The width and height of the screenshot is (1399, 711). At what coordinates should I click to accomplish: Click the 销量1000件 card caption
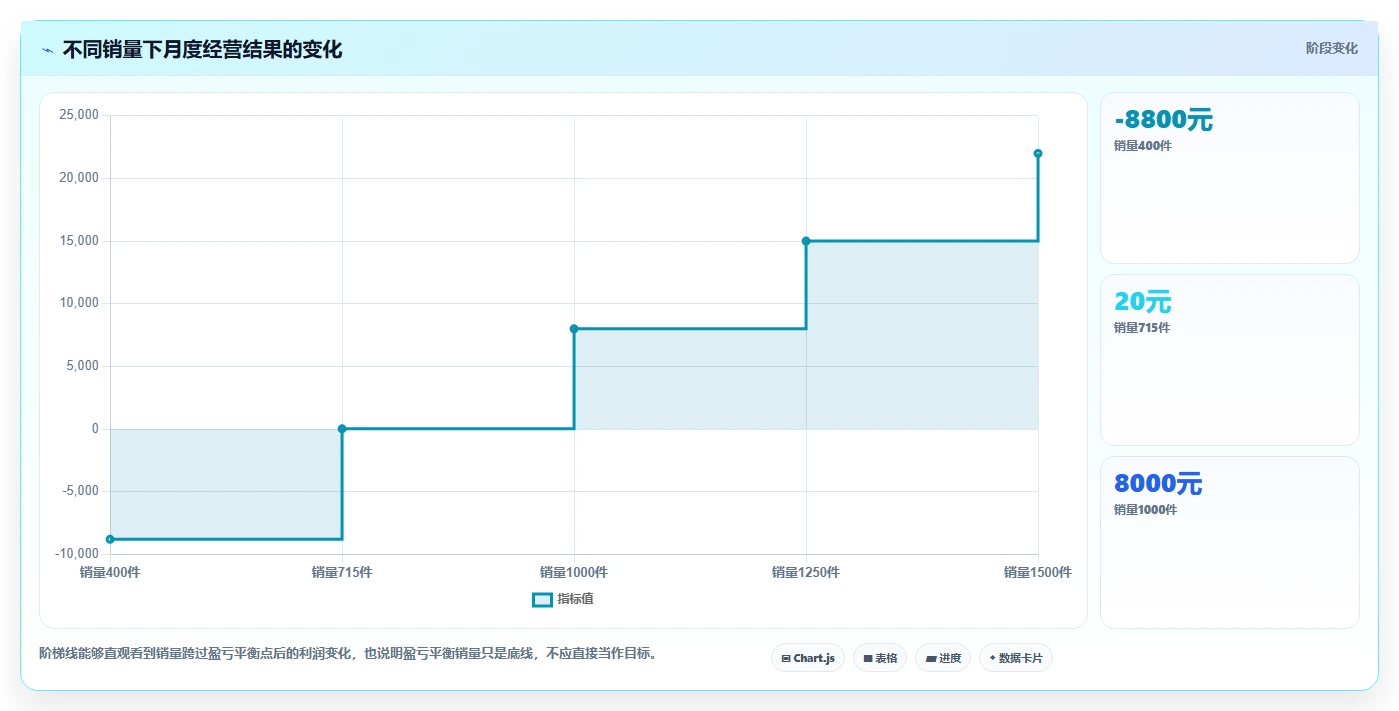coord(1146,510)
